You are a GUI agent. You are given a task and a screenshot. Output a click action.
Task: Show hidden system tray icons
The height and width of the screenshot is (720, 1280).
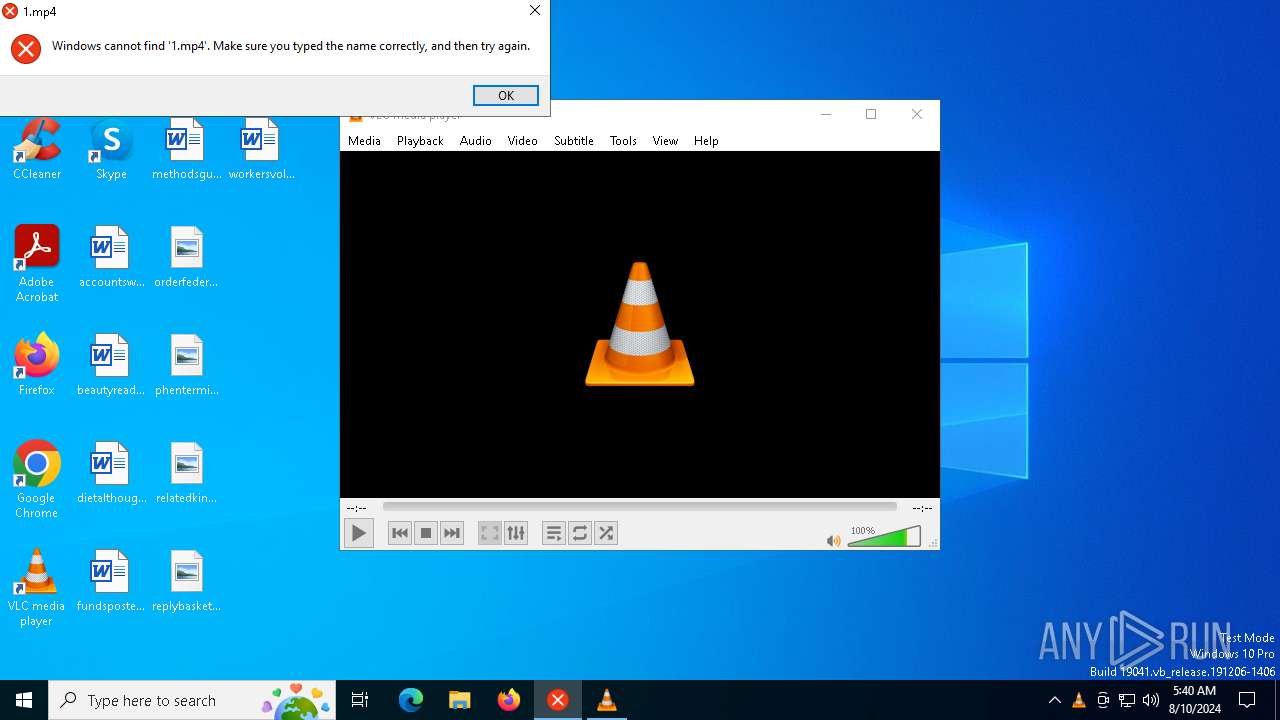1055,700
